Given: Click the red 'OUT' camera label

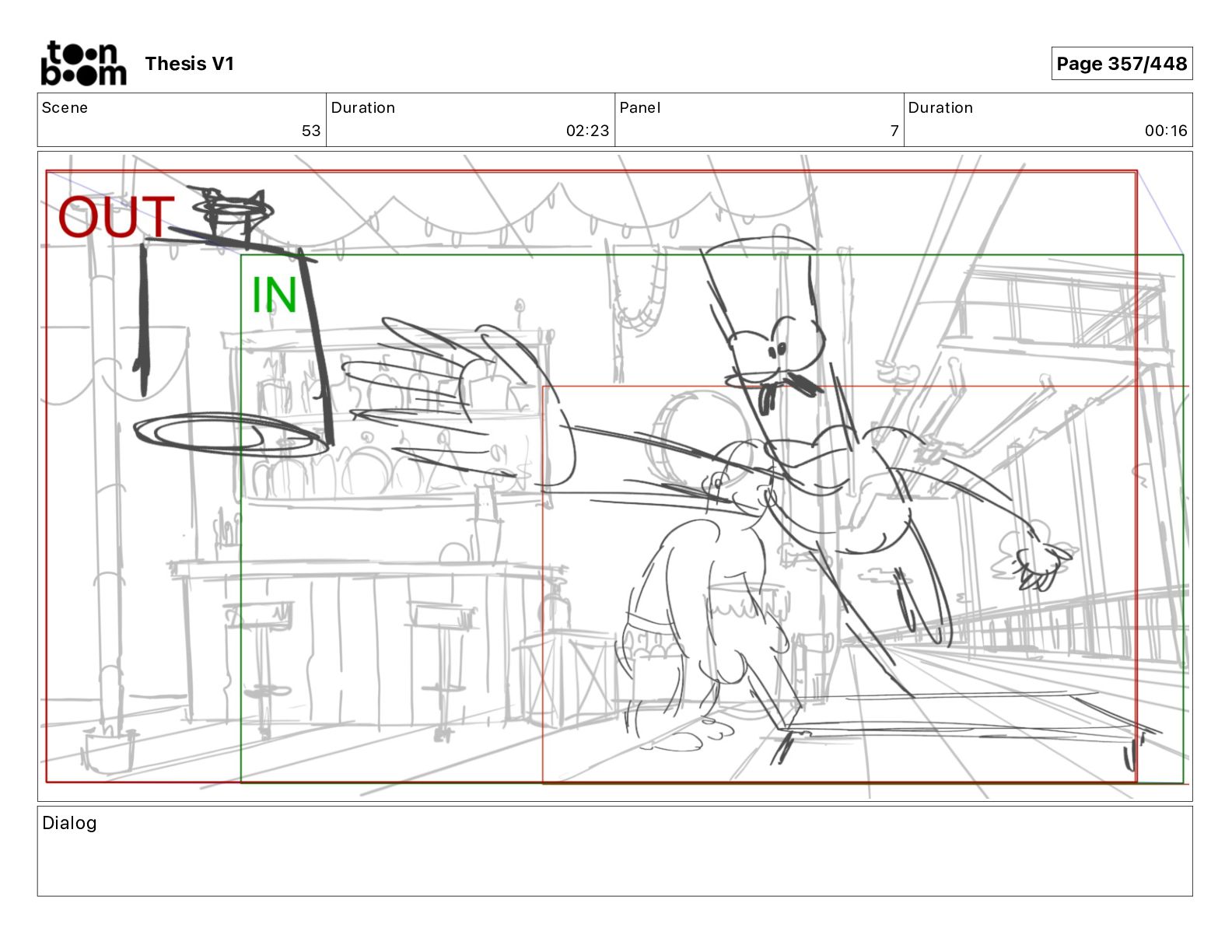Looking at the screenshot, I should coord(116,217).
